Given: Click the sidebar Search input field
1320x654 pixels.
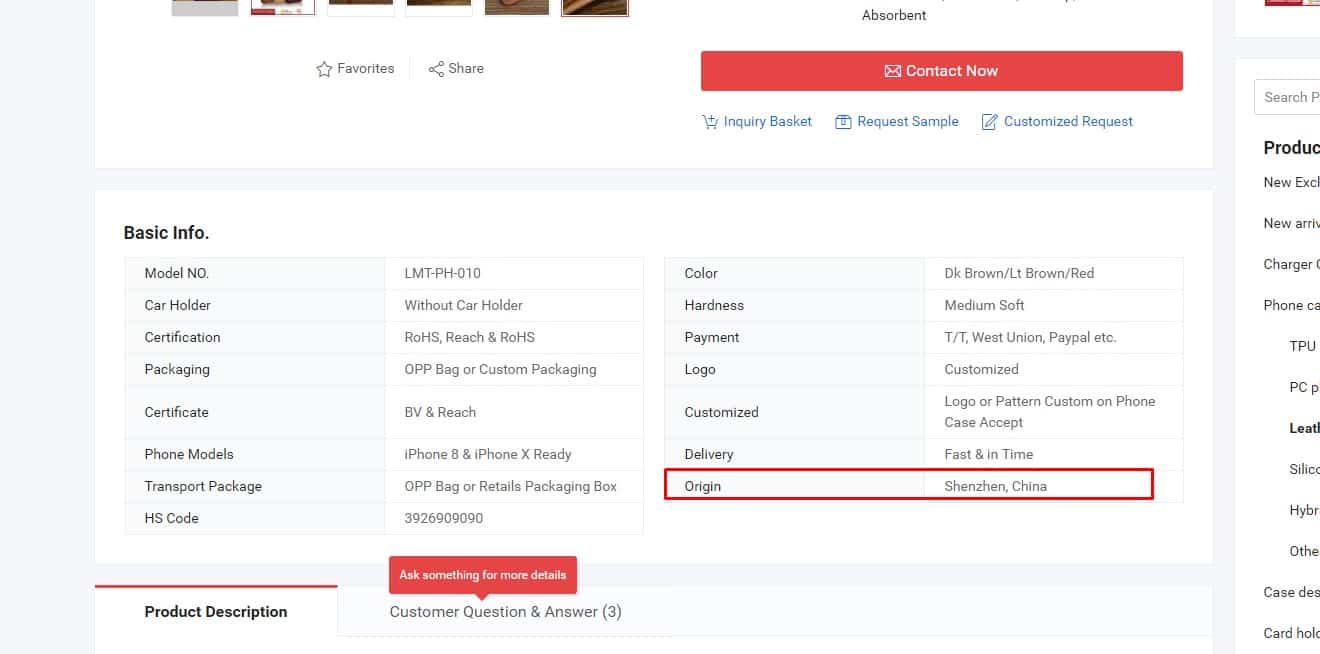Looking at the screenshot, I should [x=1287, y=97].
